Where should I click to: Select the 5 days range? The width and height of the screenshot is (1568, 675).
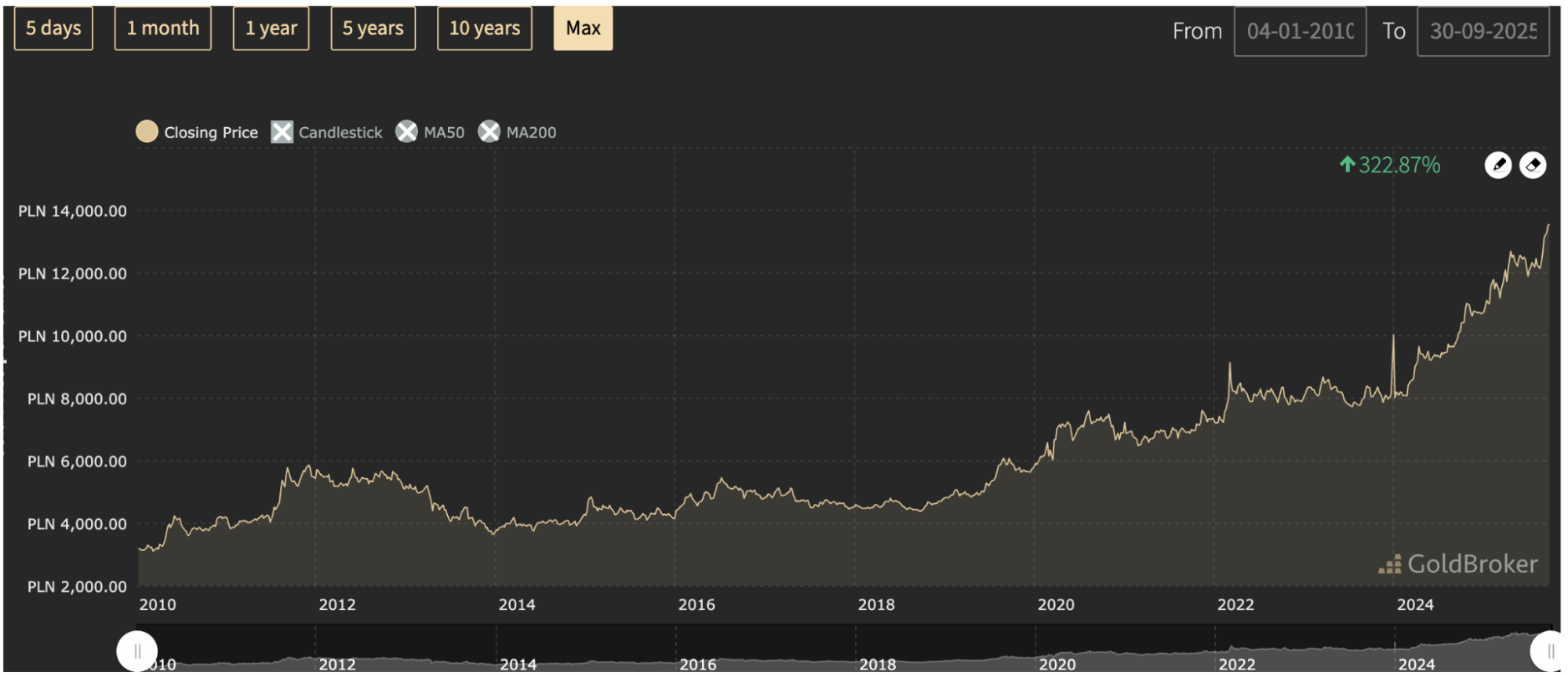[53, 28]
